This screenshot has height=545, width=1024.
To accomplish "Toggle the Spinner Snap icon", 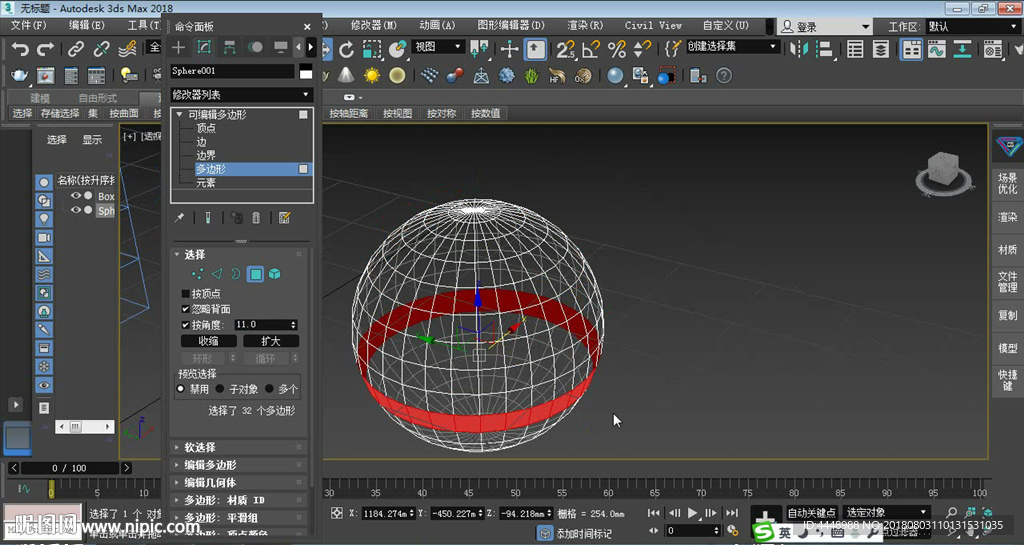I will pos(642,49).
